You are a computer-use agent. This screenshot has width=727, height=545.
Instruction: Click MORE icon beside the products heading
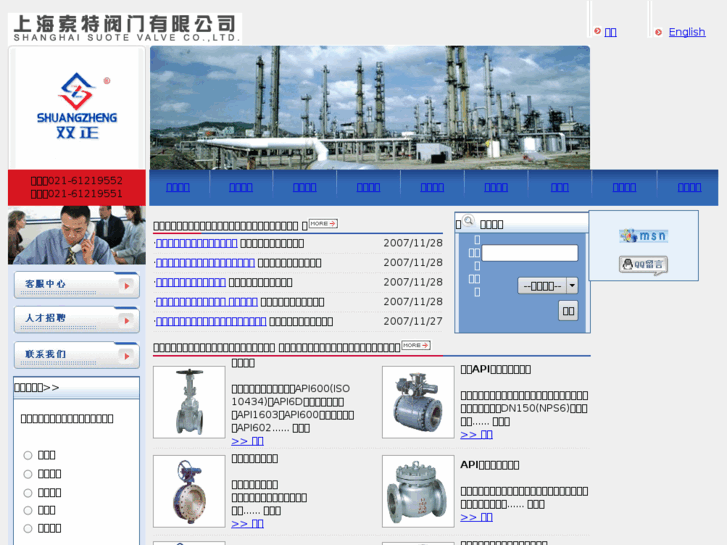point(416,345)
